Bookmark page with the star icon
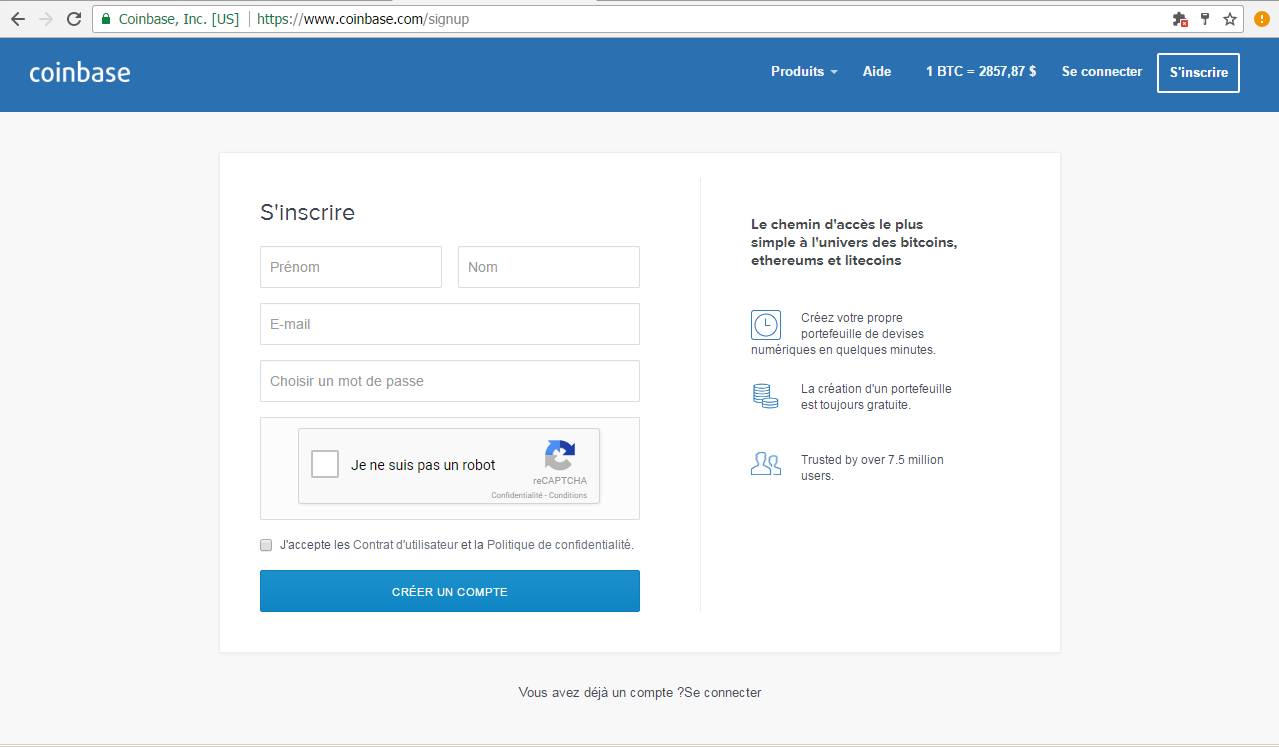Screen dimensions: 1279x747 click(1230, 19)
